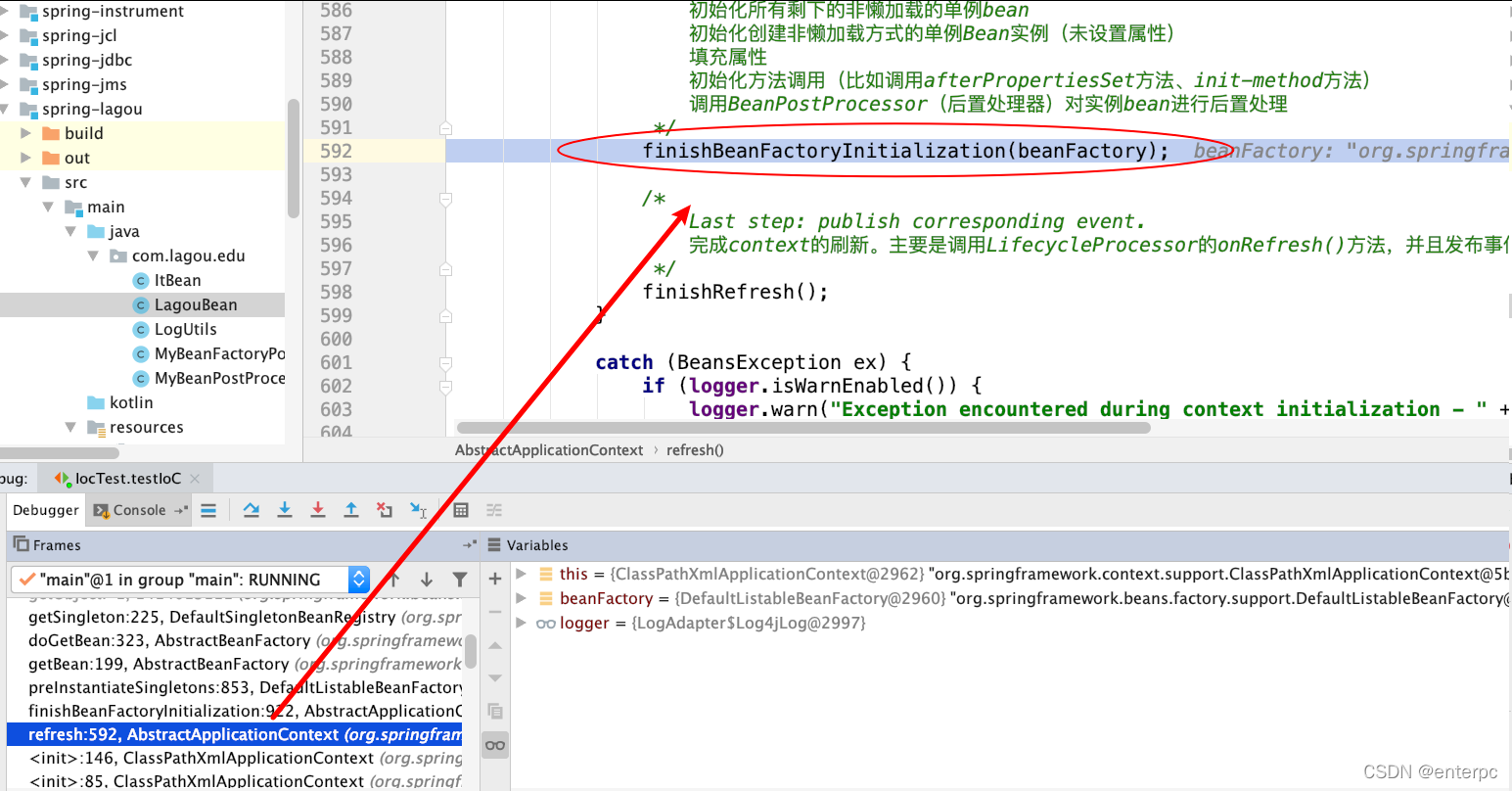The image size is (1512, 791).
Task: Click the remove watch minus icon
Action: coord(495,612)
